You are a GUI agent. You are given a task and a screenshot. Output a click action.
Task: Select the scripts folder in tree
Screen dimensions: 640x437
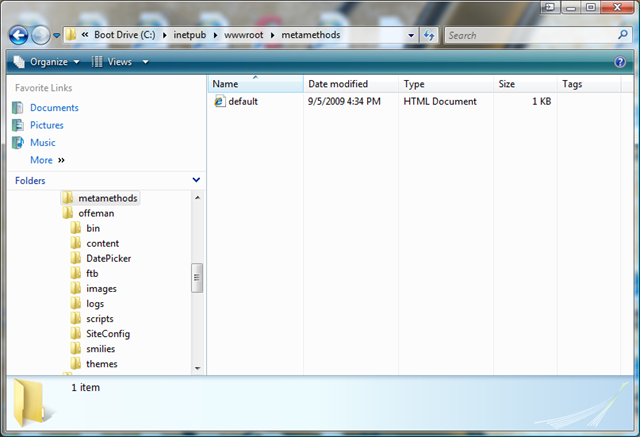point(92,319)
